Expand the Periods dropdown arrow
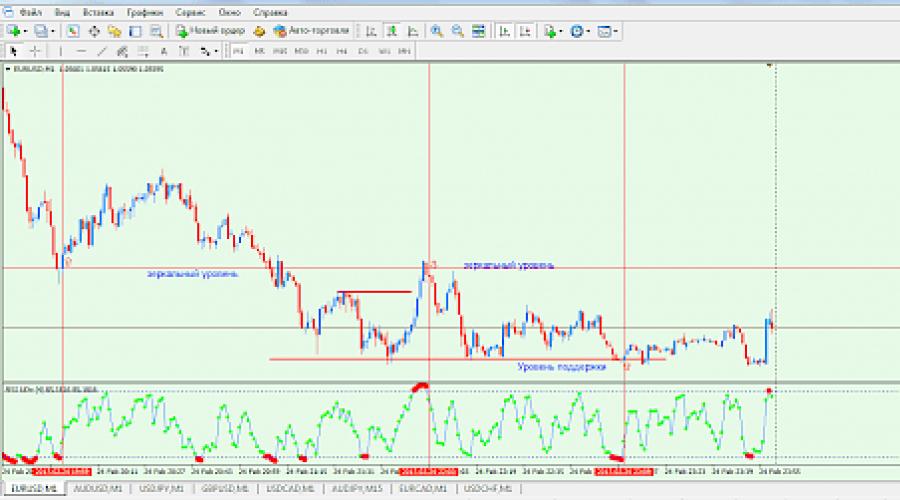900x500 pixels. [x=588, y=31]
